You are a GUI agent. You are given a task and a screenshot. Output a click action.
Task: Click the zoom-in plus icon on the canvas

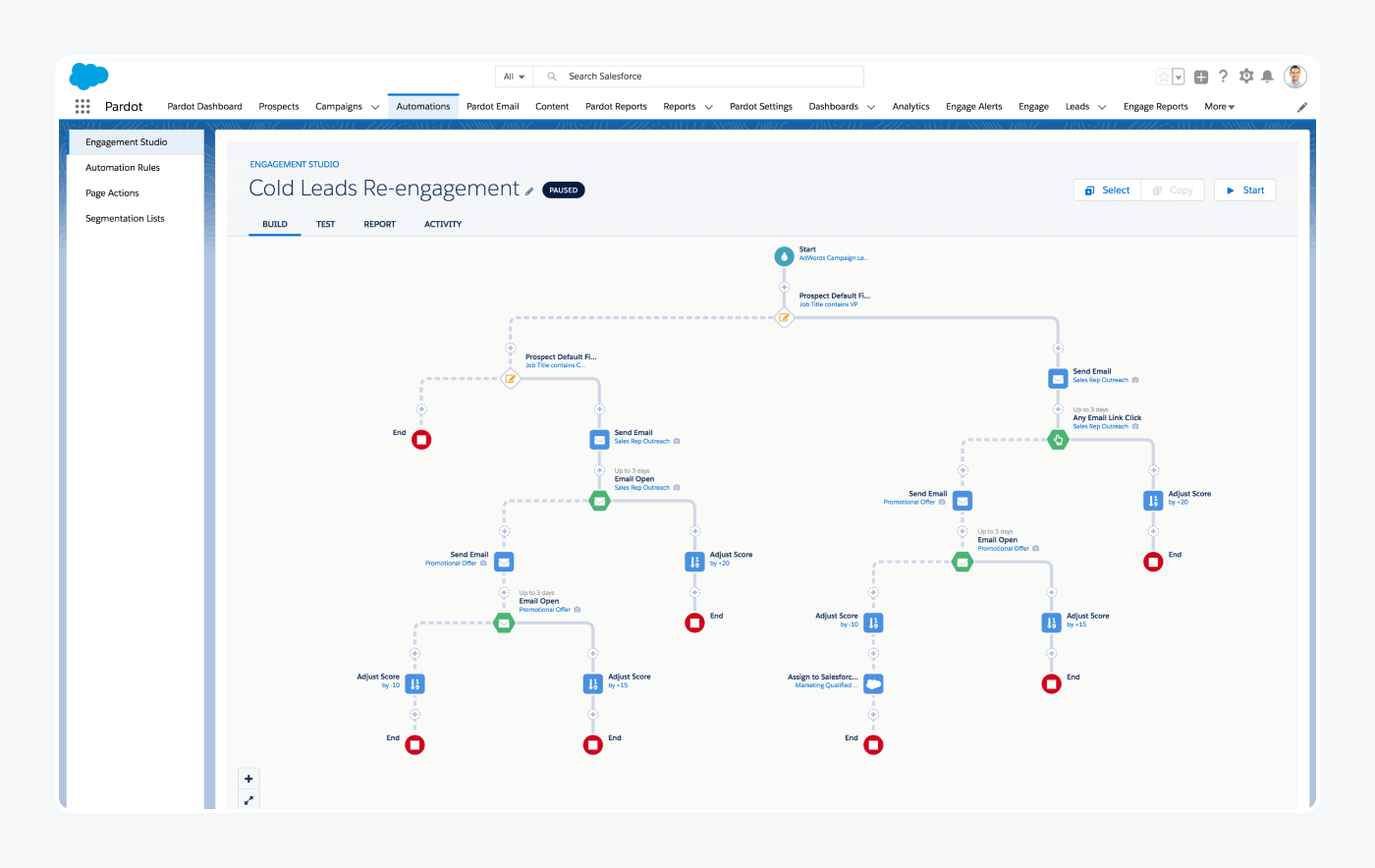click(248, 778)
